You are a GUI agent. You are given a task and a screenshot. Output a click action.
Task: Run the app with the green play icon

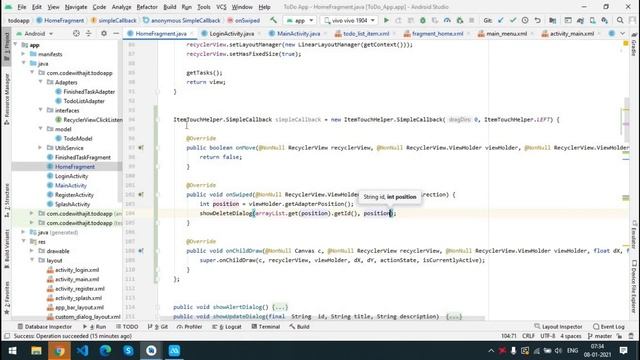tap(386, 20)
